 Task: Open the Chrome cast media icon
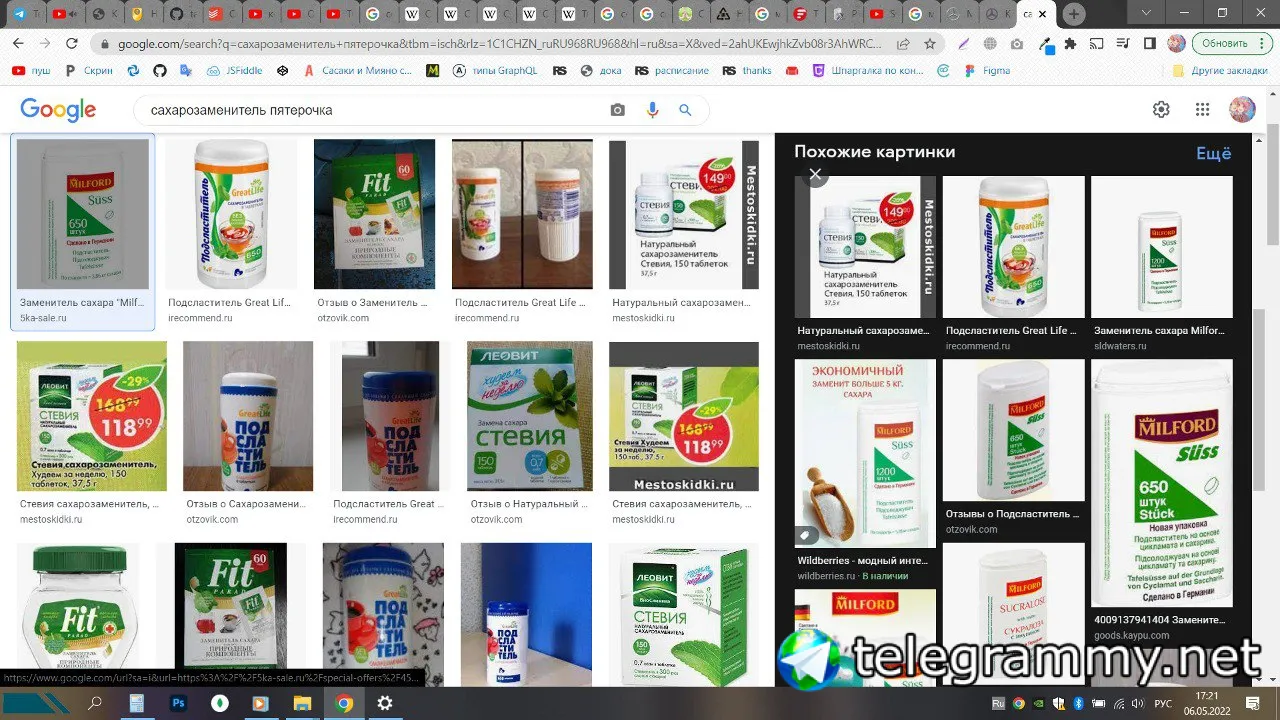tap(1097, 44)
